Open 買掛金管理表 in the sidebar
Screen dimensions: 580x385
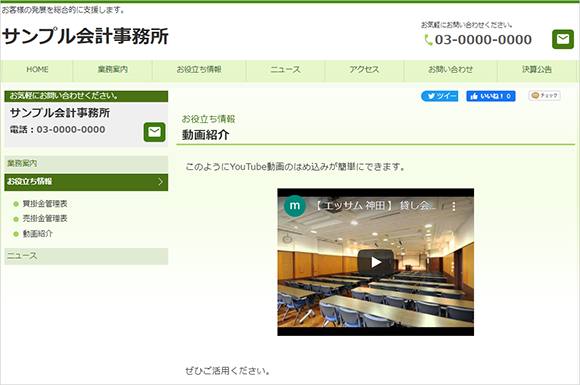tap(45, 204)
